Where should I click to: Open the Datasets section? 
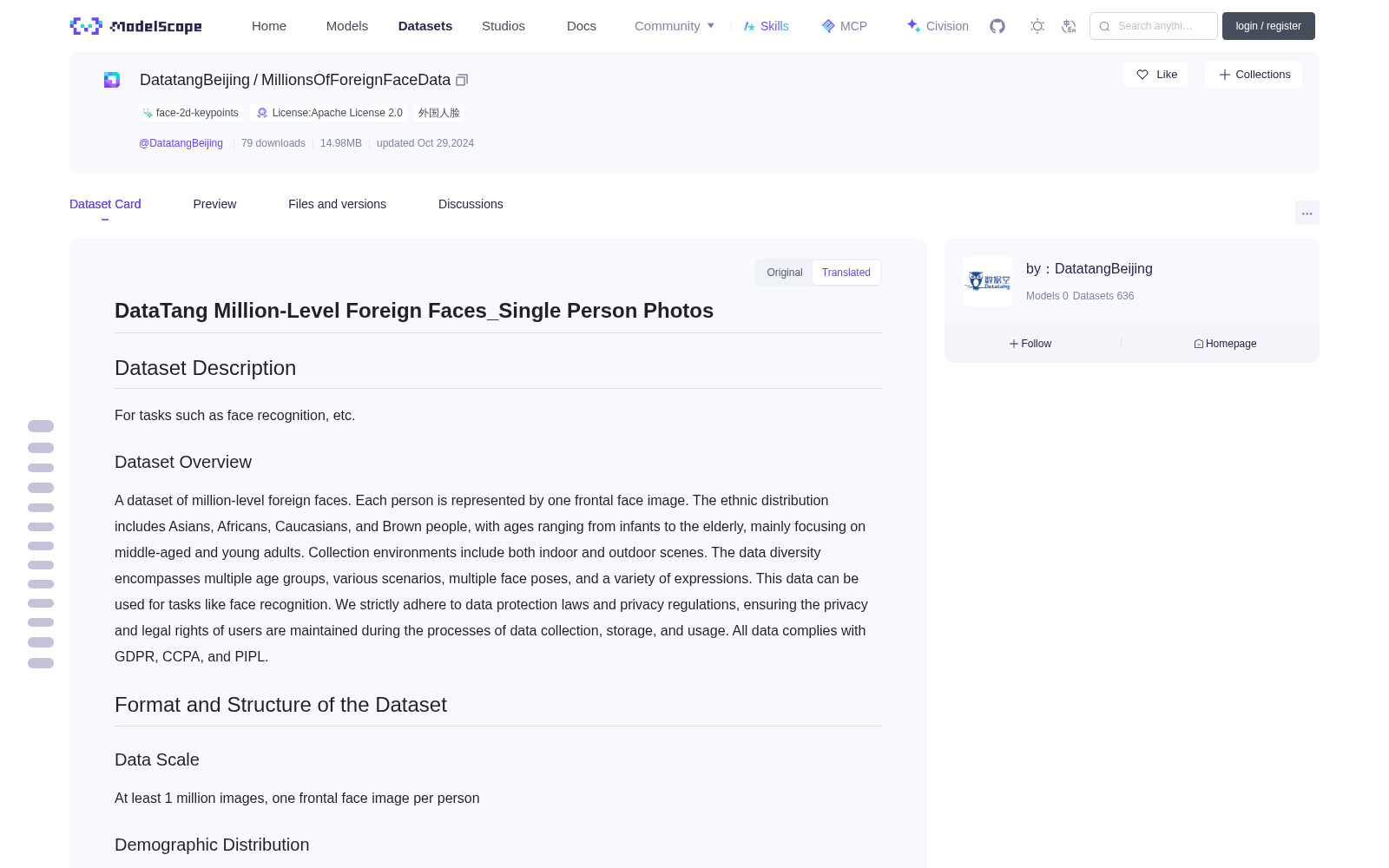(x=425, y=26)
